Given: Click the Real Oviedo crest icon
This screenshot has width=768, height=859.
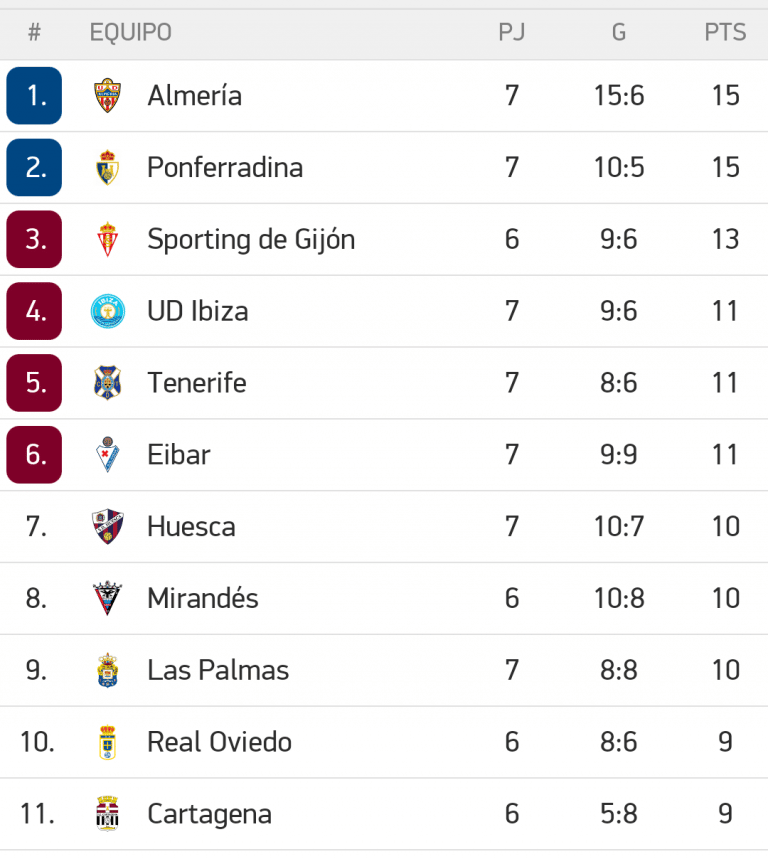Looking at the screenshot, I should click(107, 742).
